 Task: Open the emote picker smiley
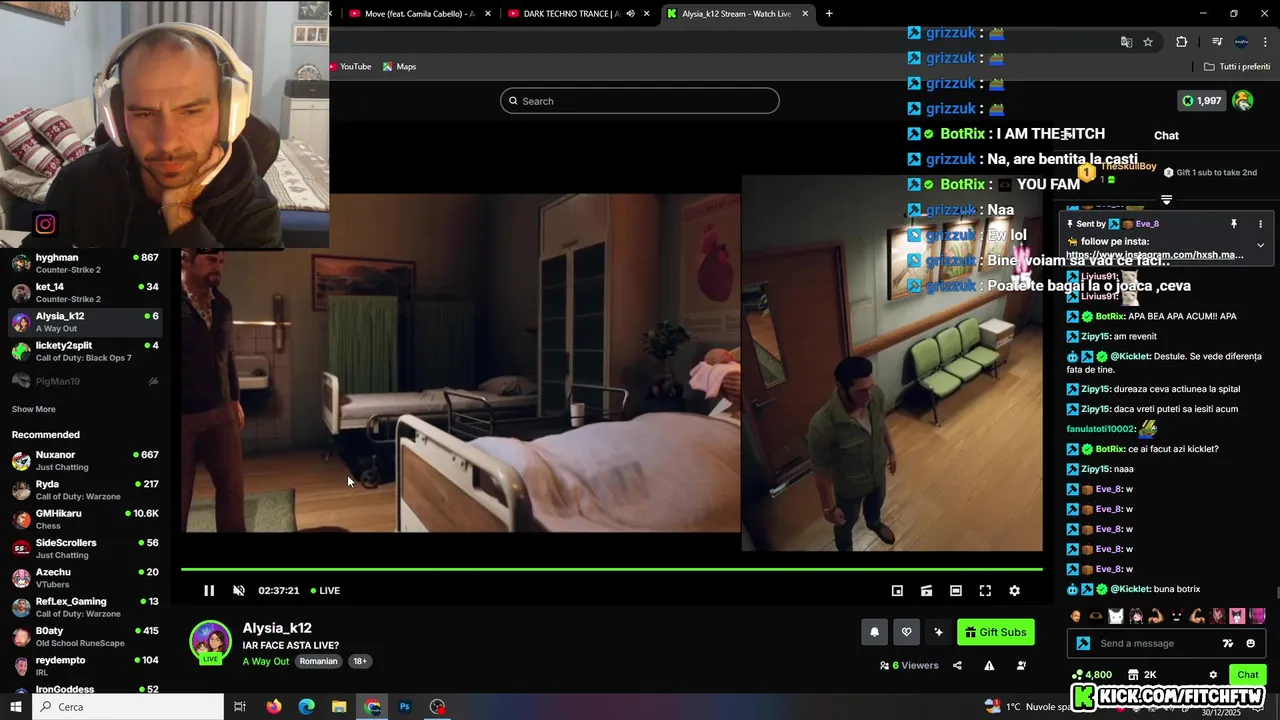click(x=1250, y=643)
